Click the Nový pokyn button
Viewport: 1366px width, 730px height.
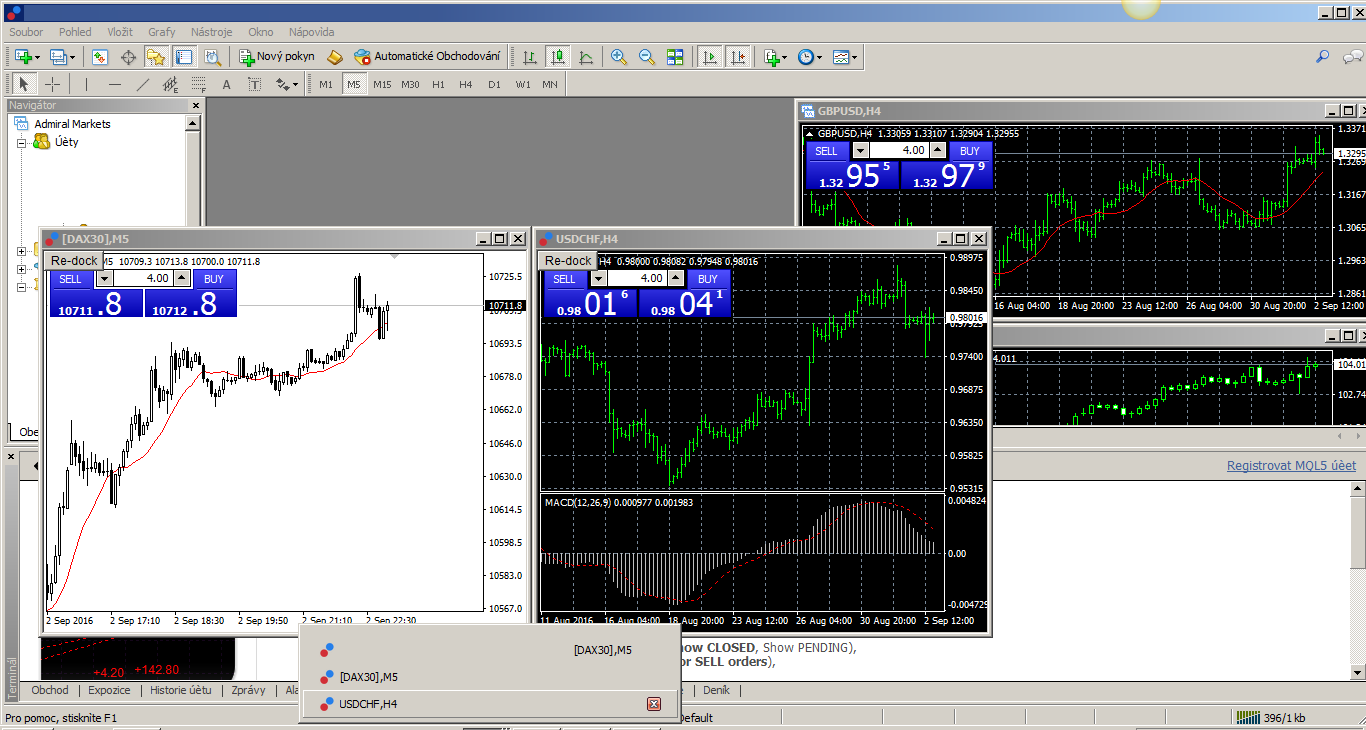(277, 57)
